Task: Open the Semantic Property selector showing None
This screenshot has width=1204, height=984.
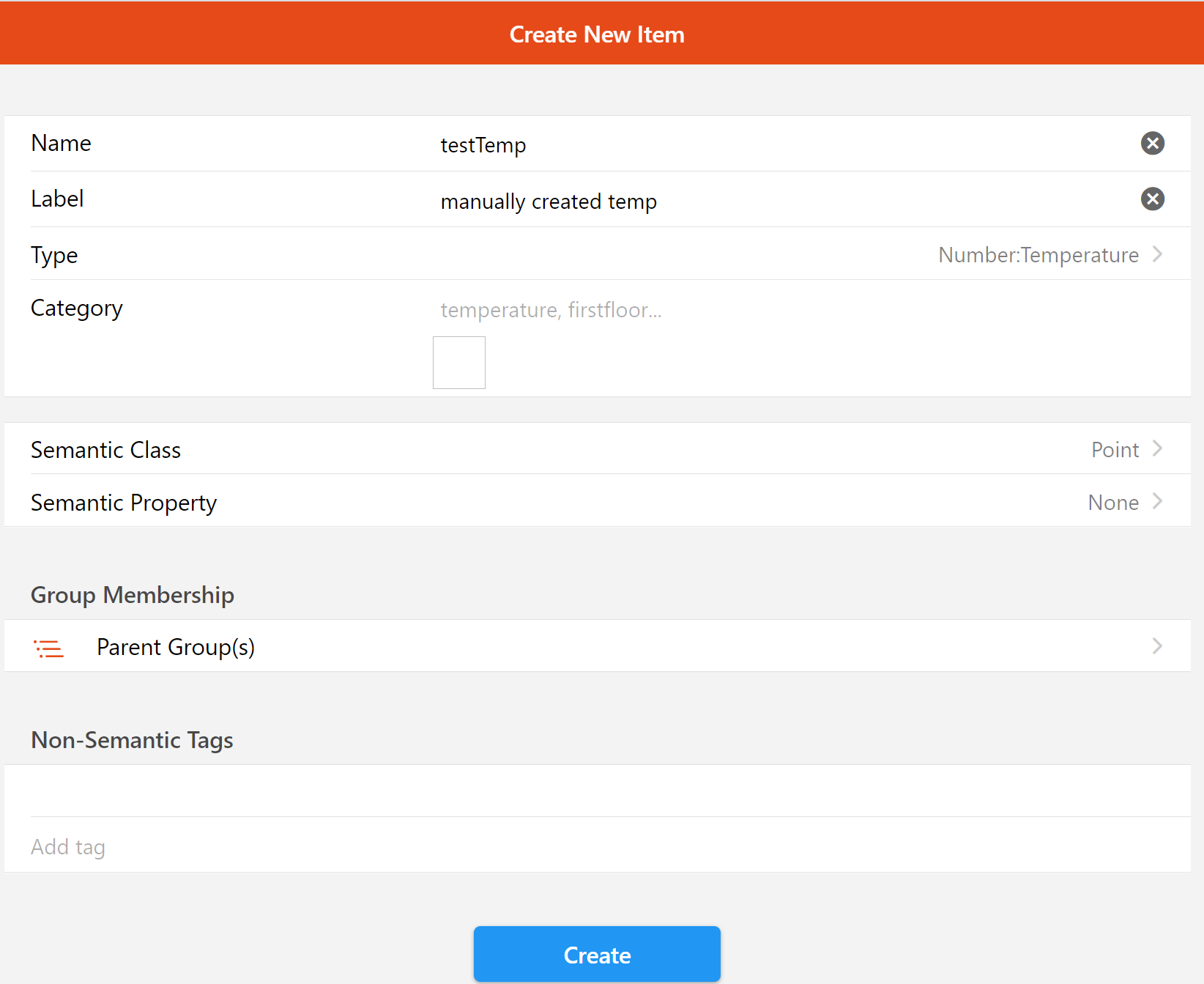Action: click(x=1112, y=502)
